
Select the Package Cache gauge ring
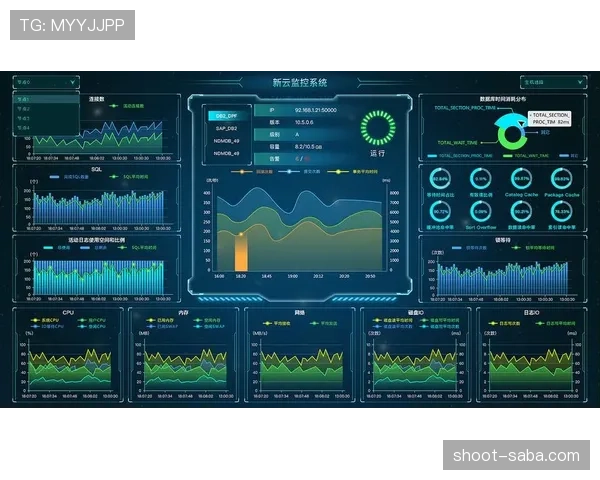[x=561, y=179]
